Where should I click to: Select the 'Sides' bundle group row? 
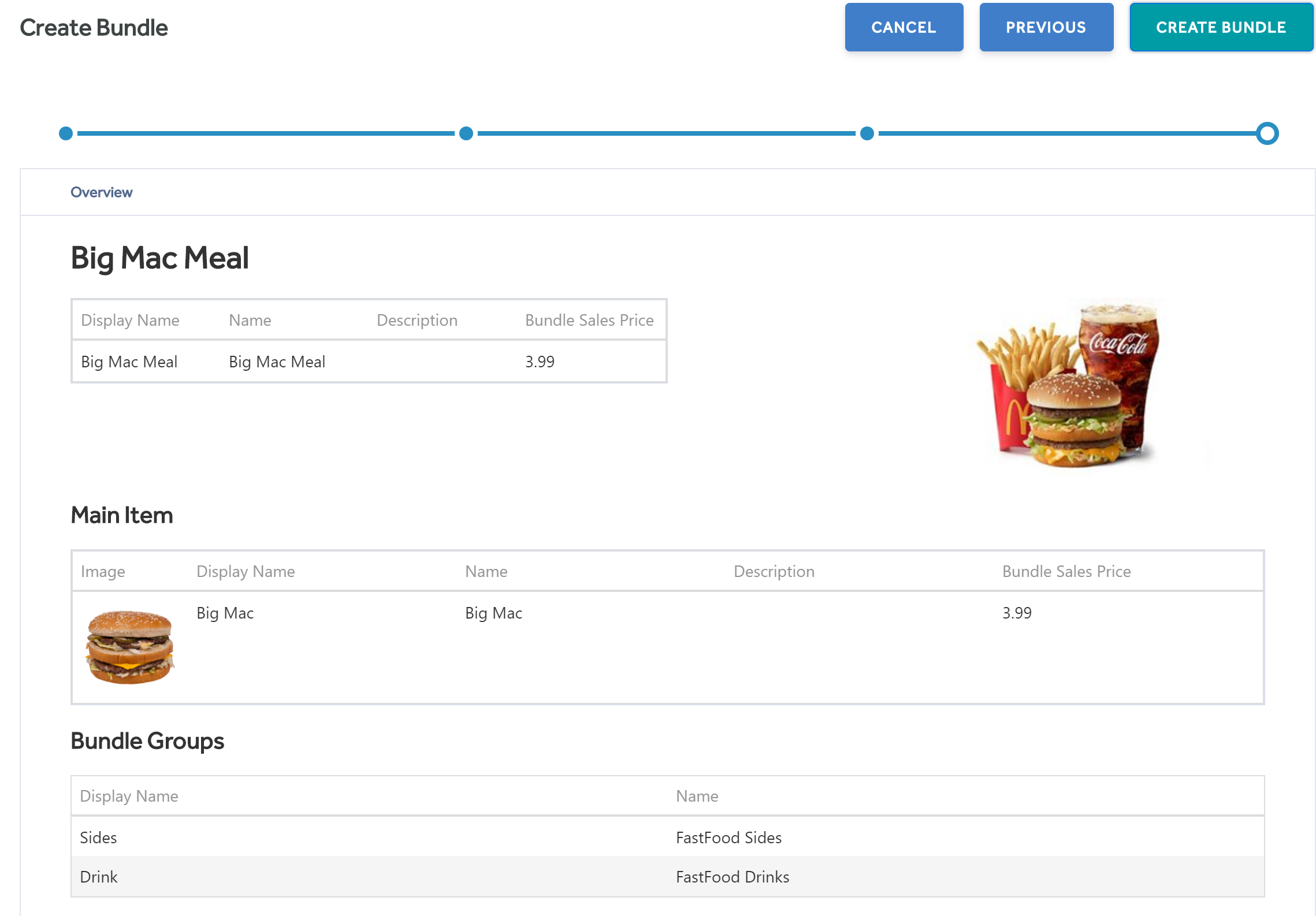coord(668,837)
